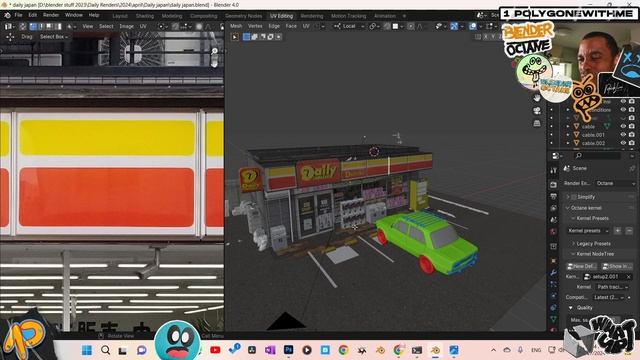Open Windows Start menu
The width and height of the screenshot is (640, 360).
click(87, 350)
